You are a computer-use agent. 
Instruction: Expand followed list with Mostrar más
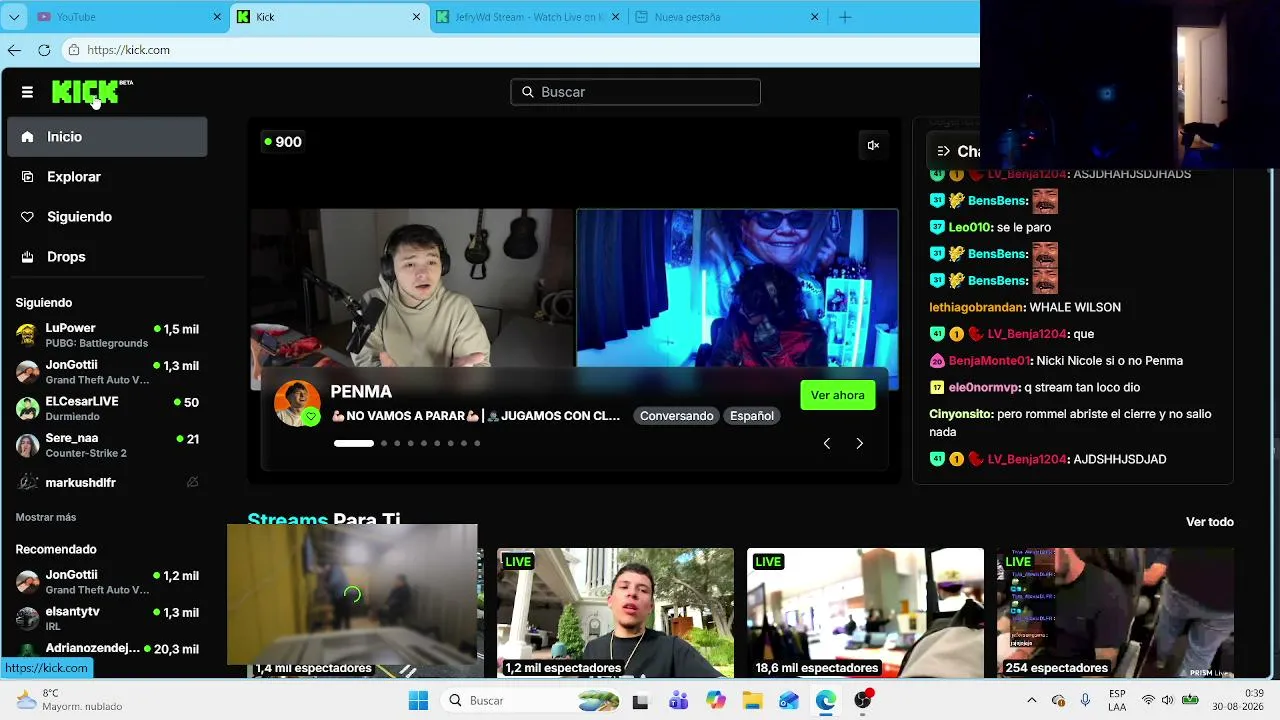click(x=46, y=517)
